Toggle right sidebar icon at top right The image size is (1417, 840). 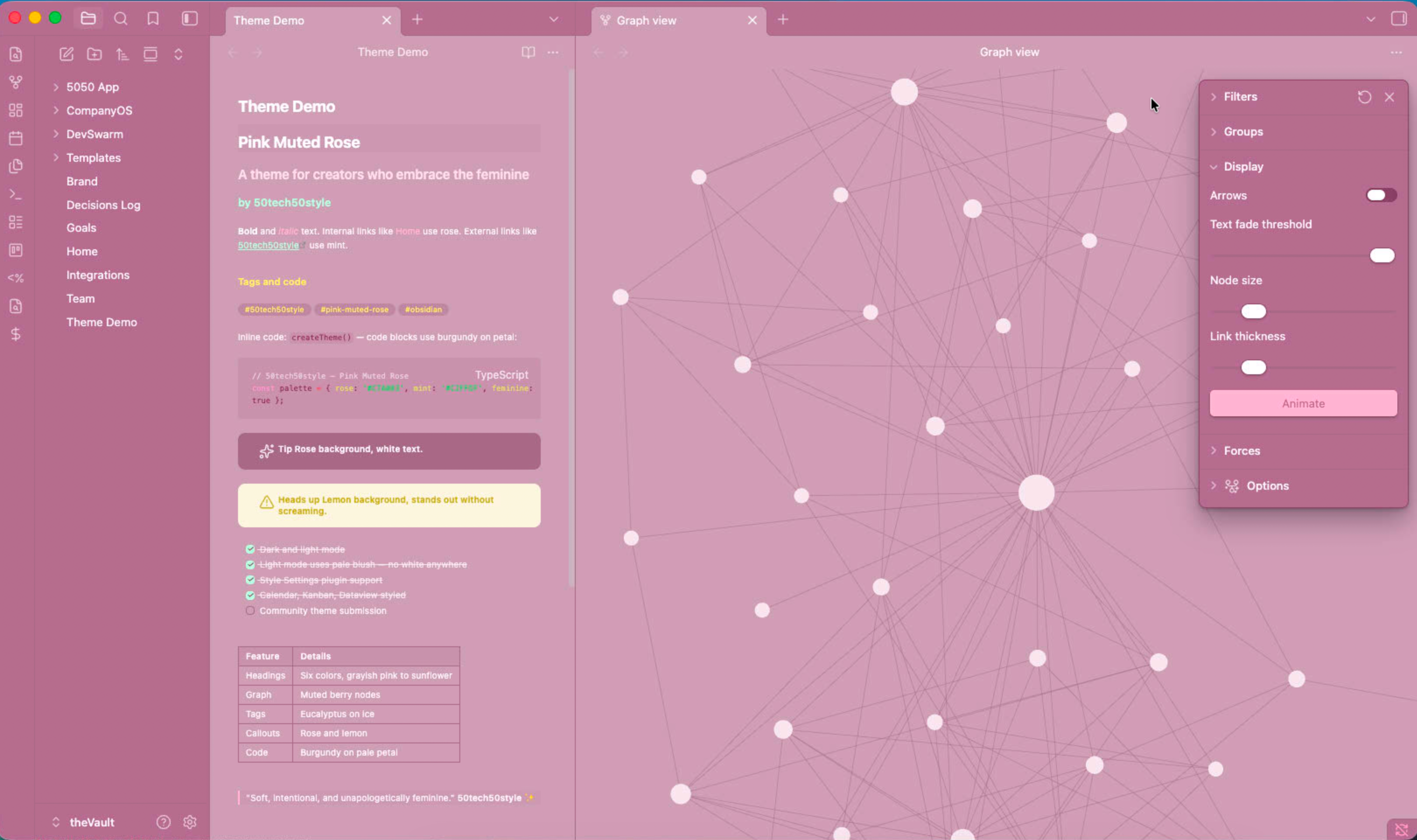pyautogui.click(x=1399, y=19)
